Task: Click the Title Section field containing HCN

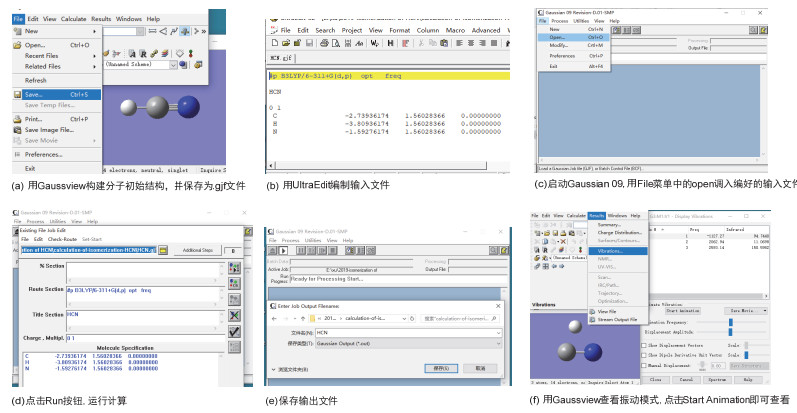Action: (x=145, y=321)
